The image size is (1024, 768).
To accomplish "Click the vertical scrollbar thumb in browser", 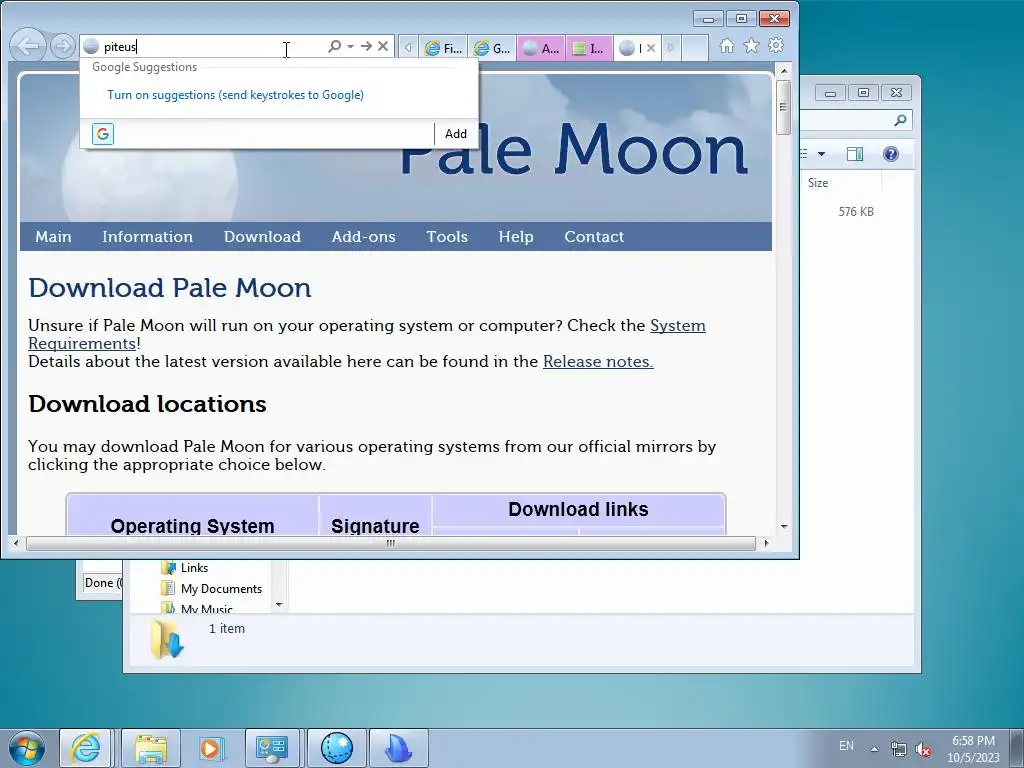I will pos(784,107).
